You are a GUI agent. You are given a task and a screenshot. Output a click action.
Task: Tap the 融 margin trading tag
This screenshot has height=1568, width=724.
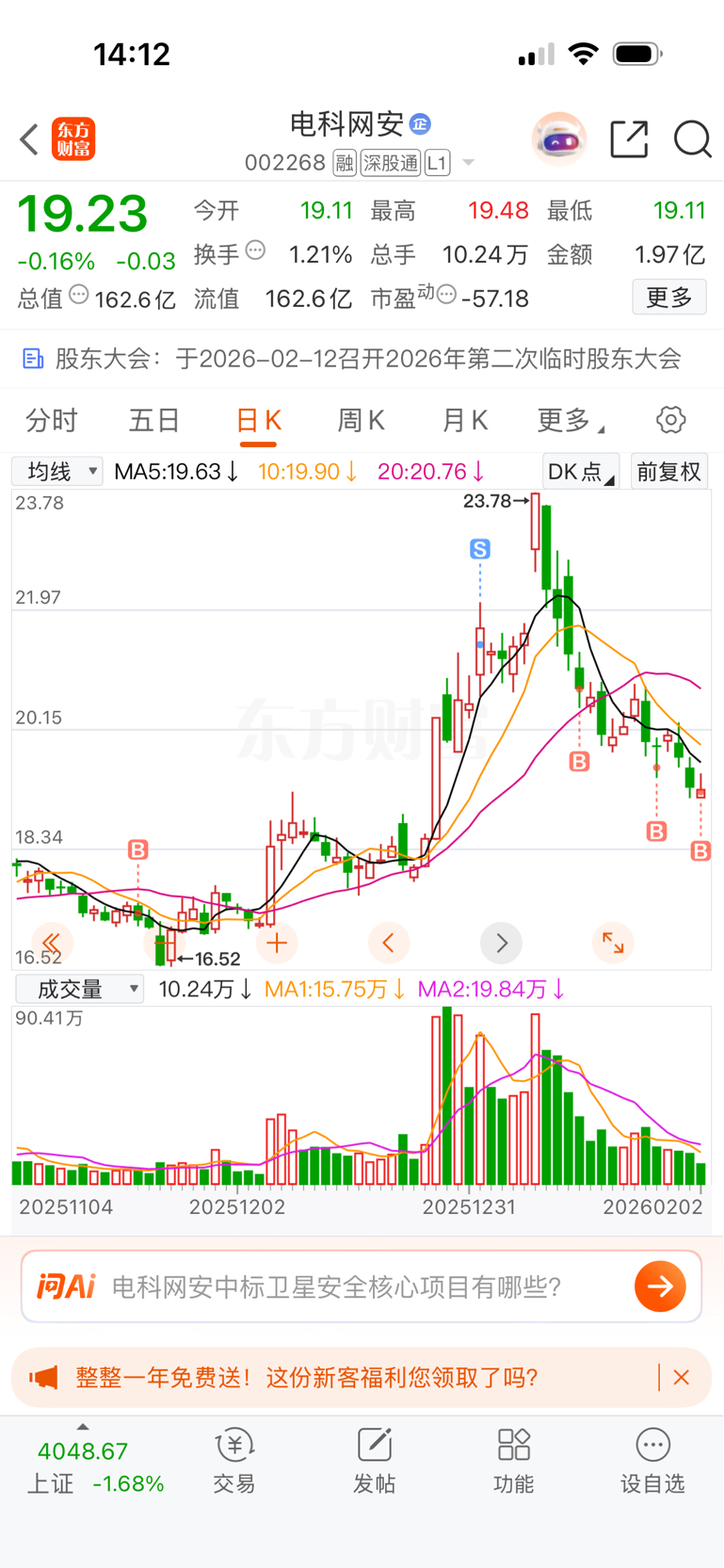tap(345, 163)
